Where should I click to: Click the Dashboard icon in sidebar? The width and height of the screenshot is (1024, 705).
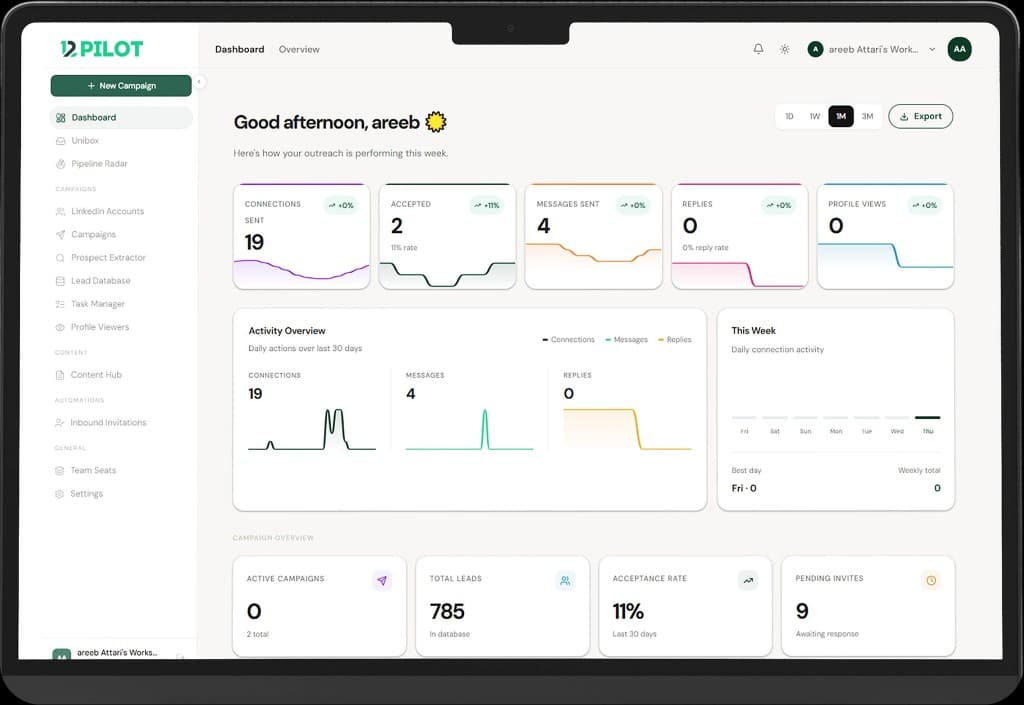click(x=61, y=118)
